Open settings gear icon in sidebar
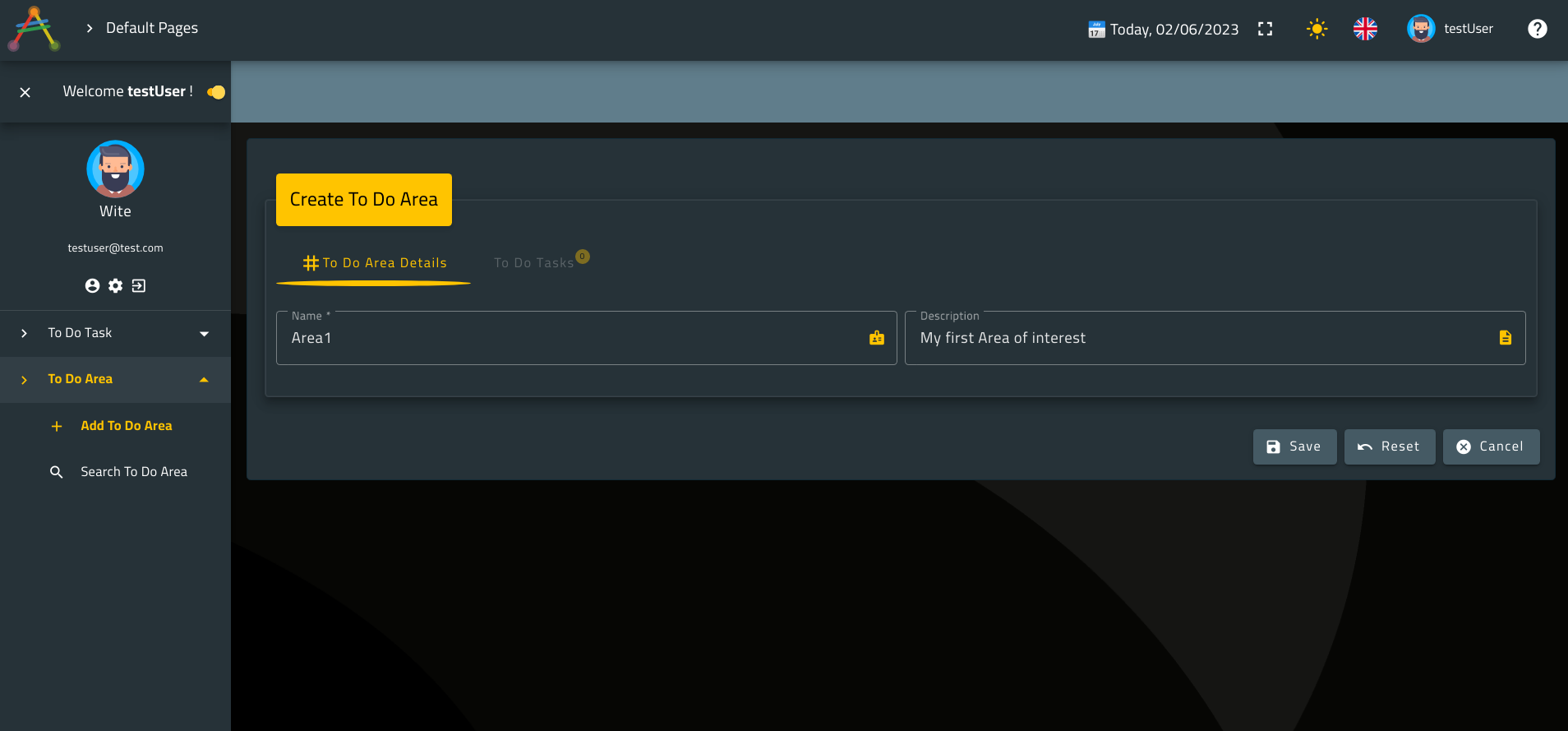The image size is (1568, 731). pyautogui.click(x=116, y=285)
